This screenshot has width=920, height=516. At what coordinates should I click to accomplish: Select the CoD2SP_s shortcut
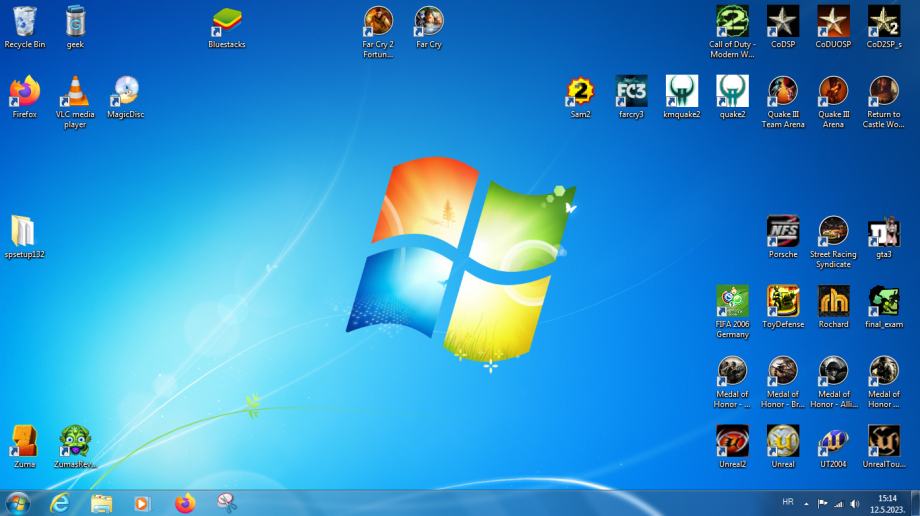coord(884,28)
